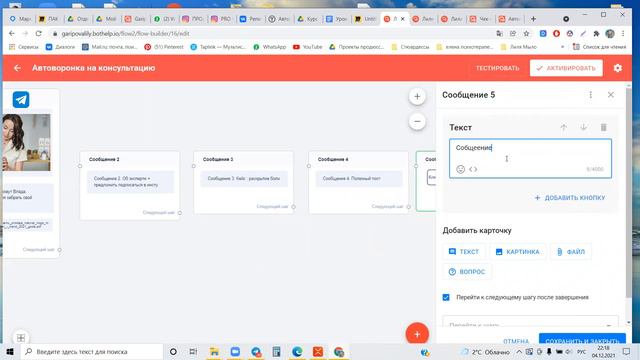Click the woman photo thumbnail in start block
The width and height of the screenshot is (640, 360).
point(27,142)
